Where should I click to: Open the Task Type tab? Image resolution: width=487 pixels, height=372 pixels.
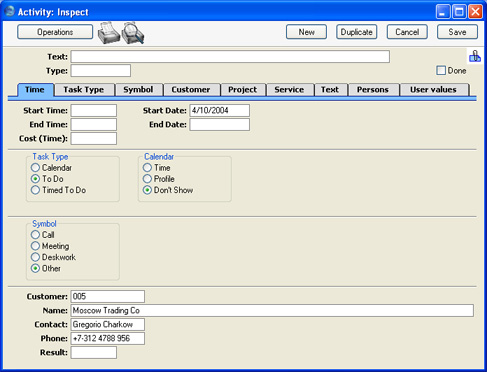coord(84,90)
